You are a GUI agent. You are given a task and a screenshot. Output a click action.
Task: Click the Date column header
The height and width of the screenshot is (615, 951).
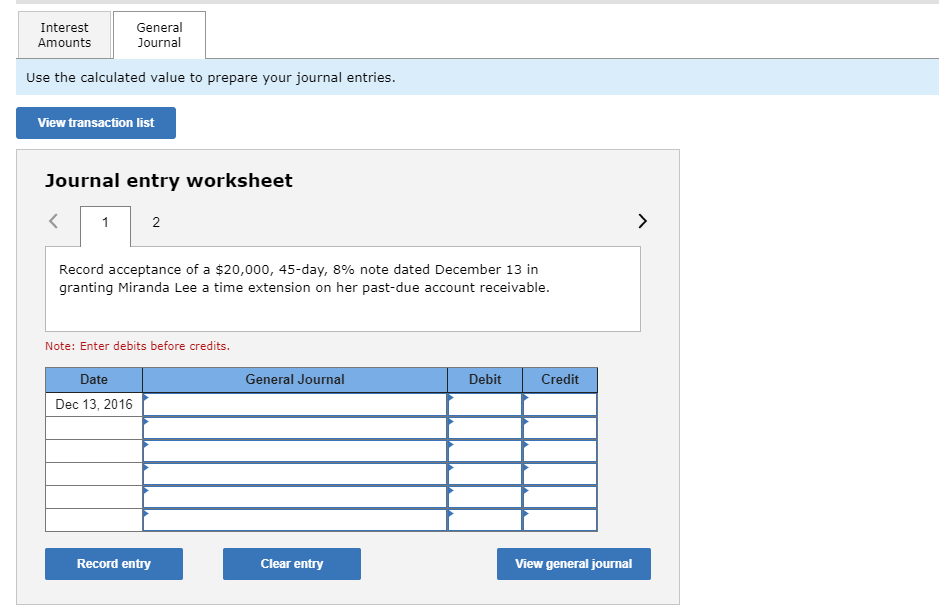click(94, 380)
